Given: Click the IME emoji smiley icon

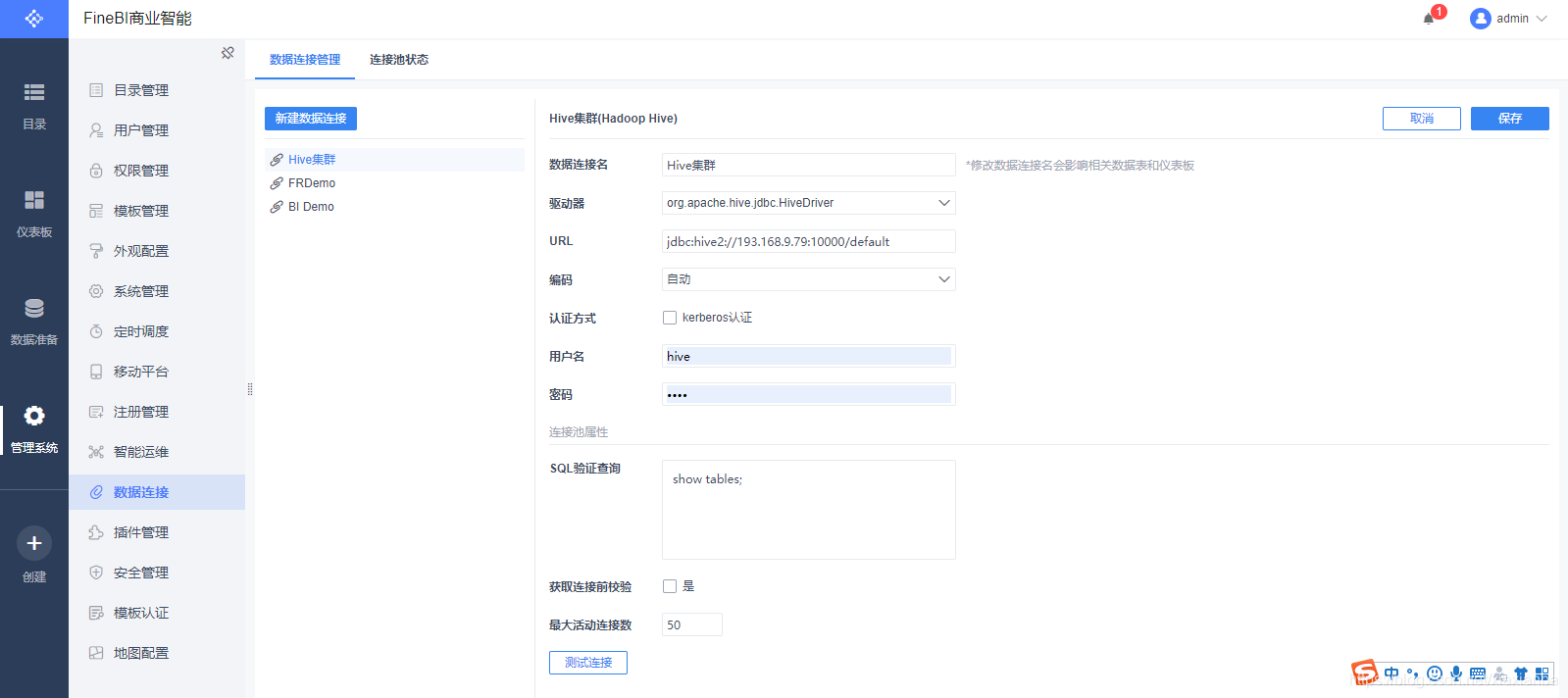Looking at the screenshot, I should (x=1435, y=673).
